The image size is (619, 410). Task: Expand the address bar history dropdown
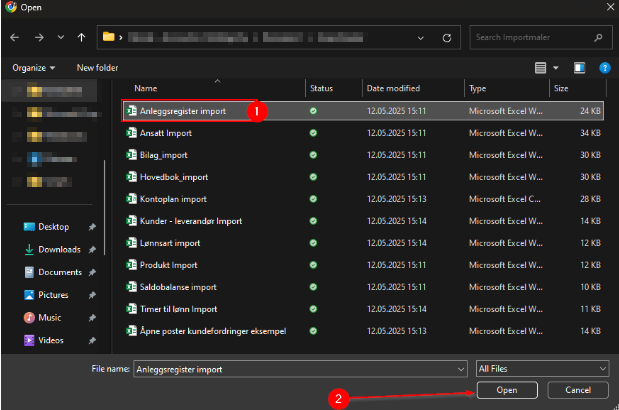(419, 38)
